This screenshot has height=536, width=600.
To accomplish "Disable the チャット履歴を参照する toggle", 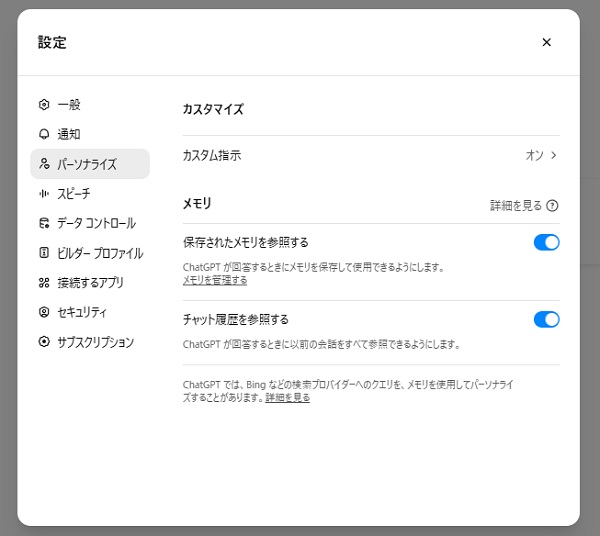I will coord(546,320).
